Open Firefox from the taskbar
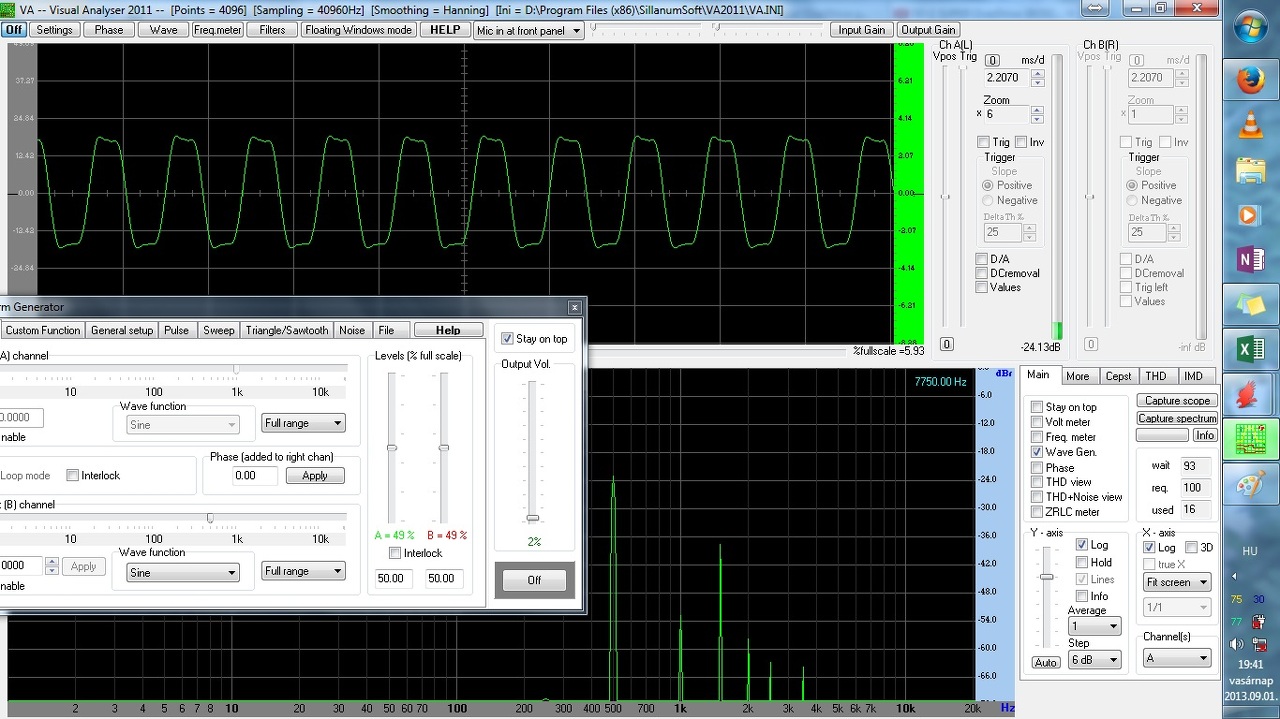This screenshot has height=719, width=1280. (1250, 79)
